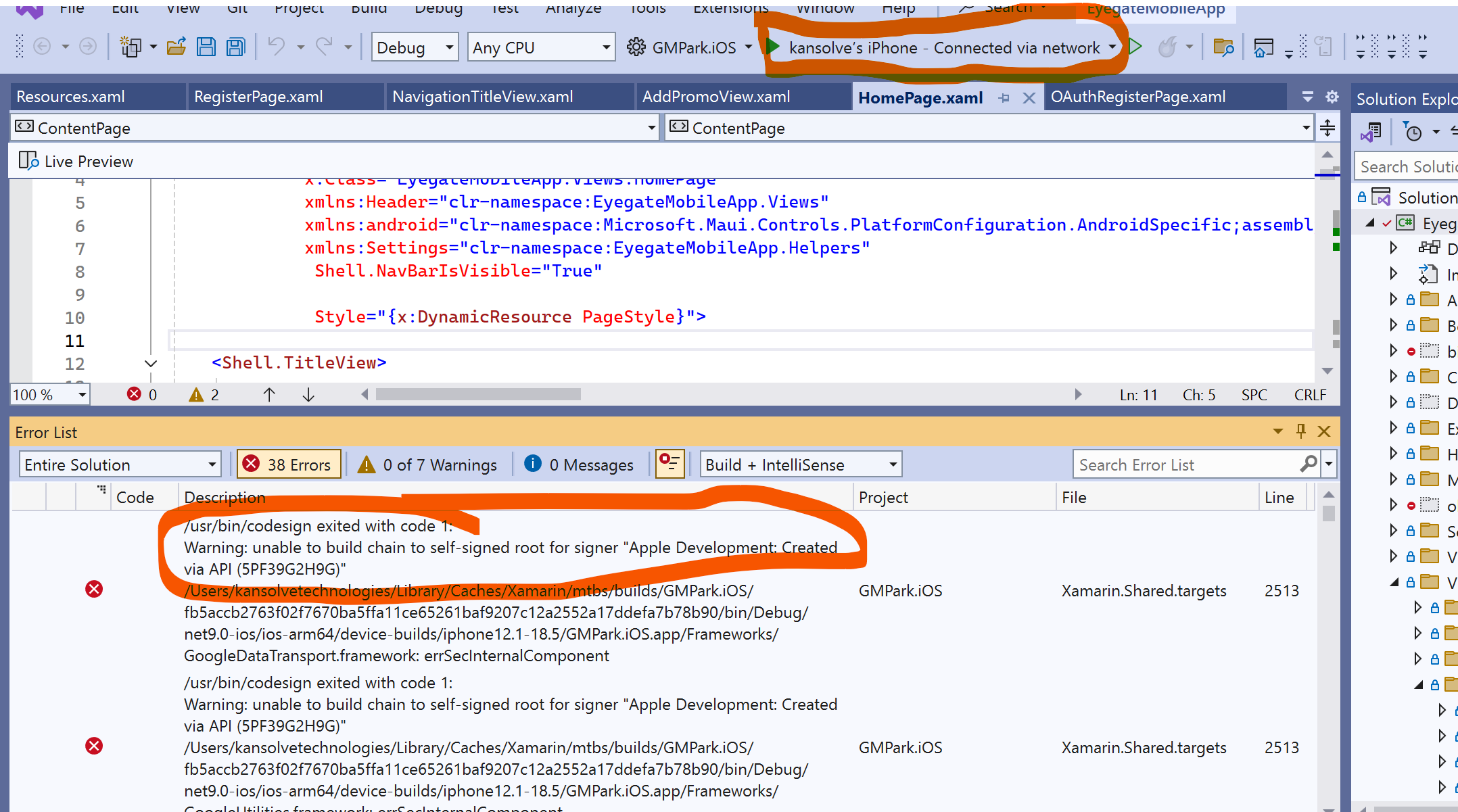Click the Live Preview button label
Viewport: 1458px width, 812px height.
coord(89,161)
